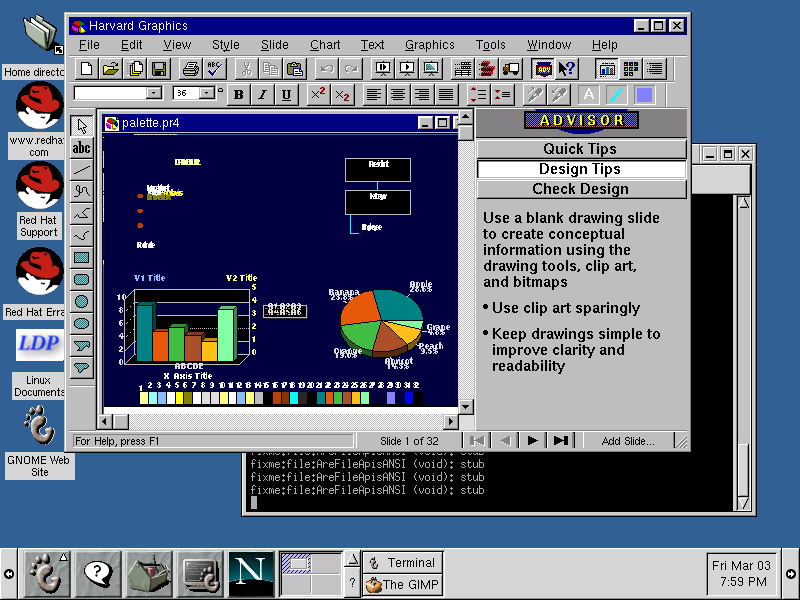The width and height of the screenshot is (800, 600).
Task: Run the ABC spell check icon
Action: point(215,69)
